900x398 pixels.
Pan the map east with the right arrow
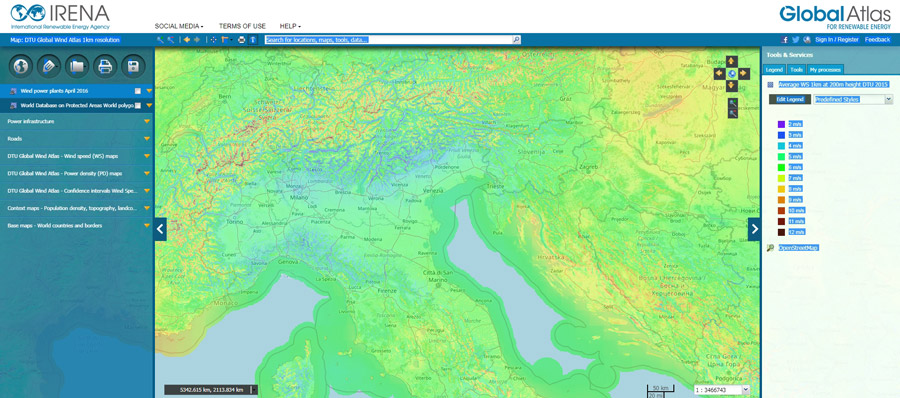pyautogui.click(x=744, y=74)
